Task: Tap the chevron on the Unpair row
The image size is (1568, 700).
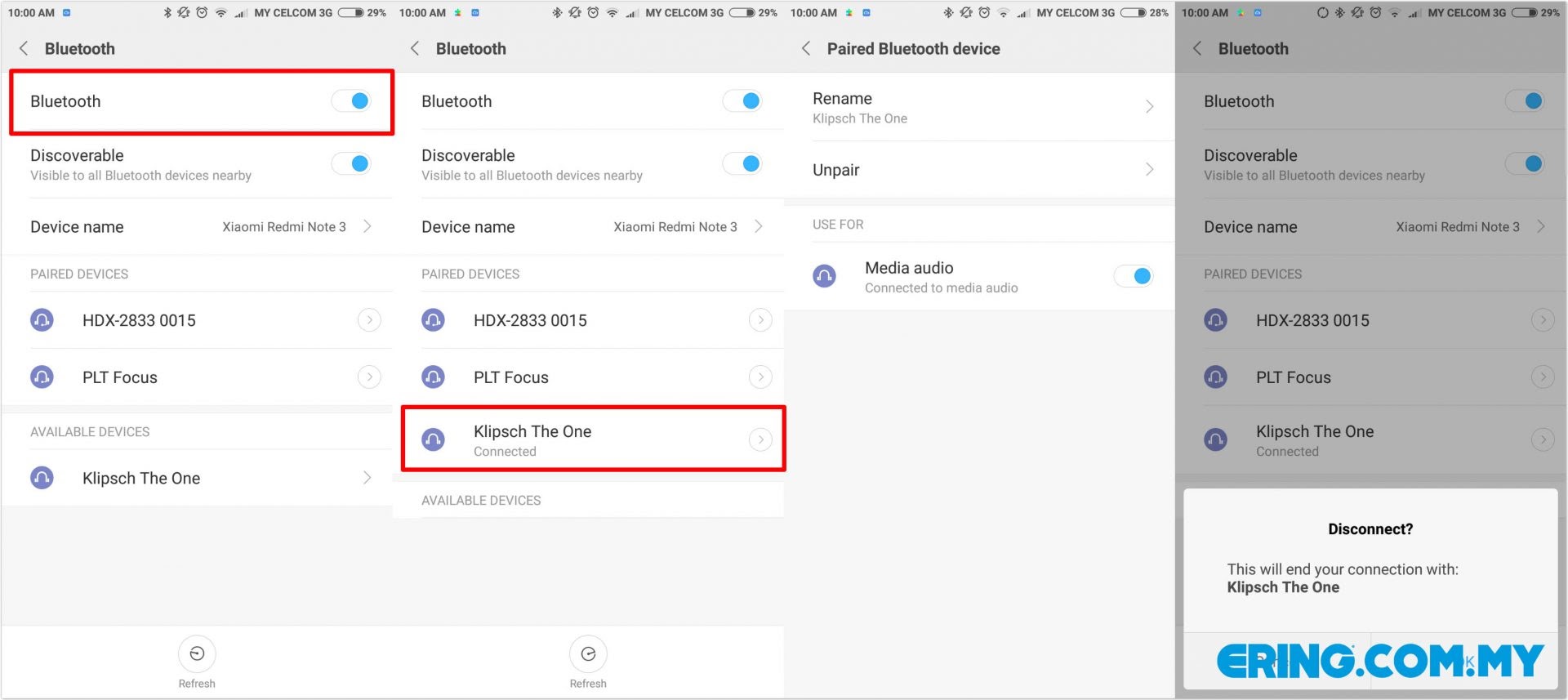Action: [1150, 169]
